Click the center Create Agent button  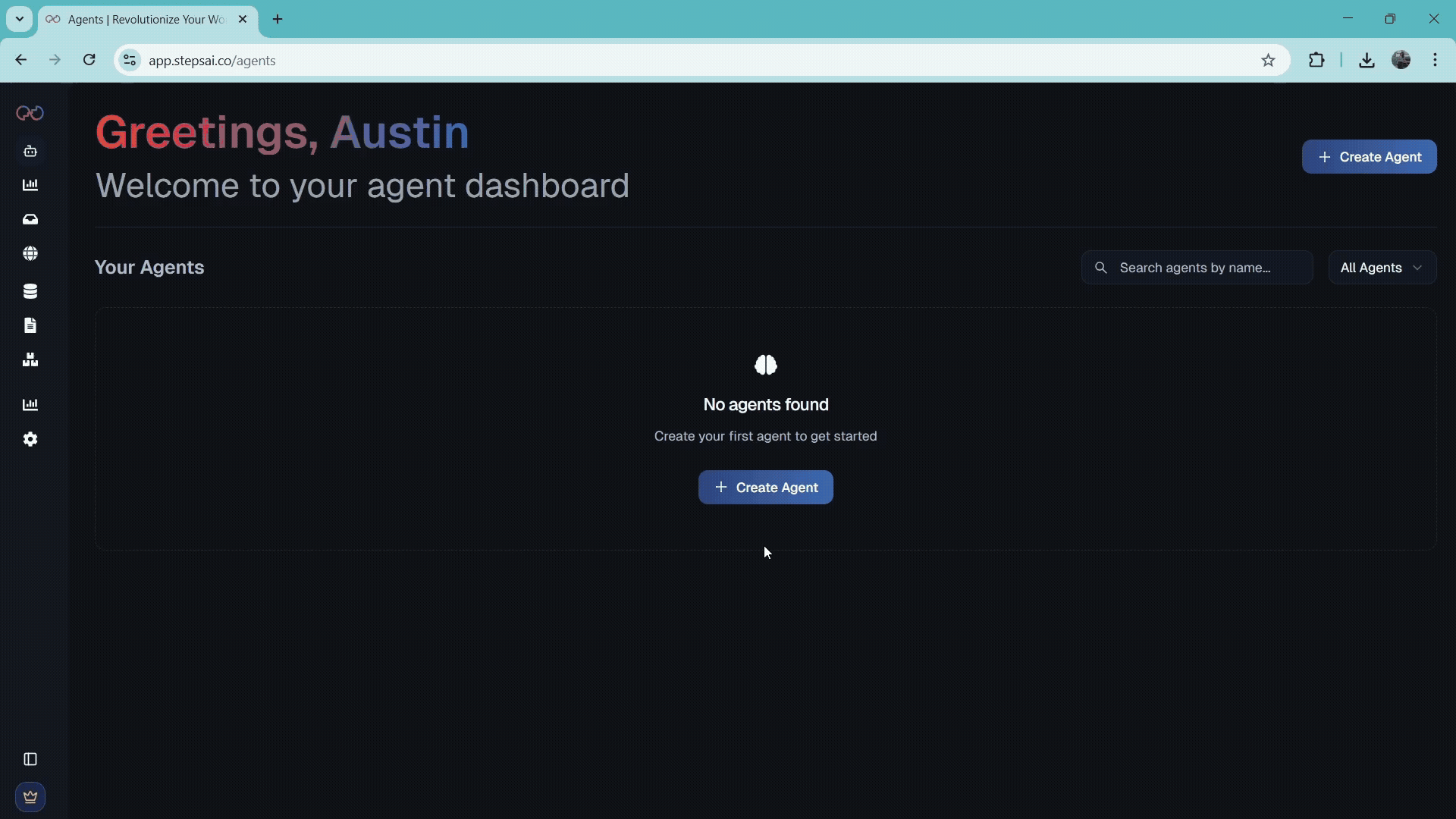tap(765, 488)
